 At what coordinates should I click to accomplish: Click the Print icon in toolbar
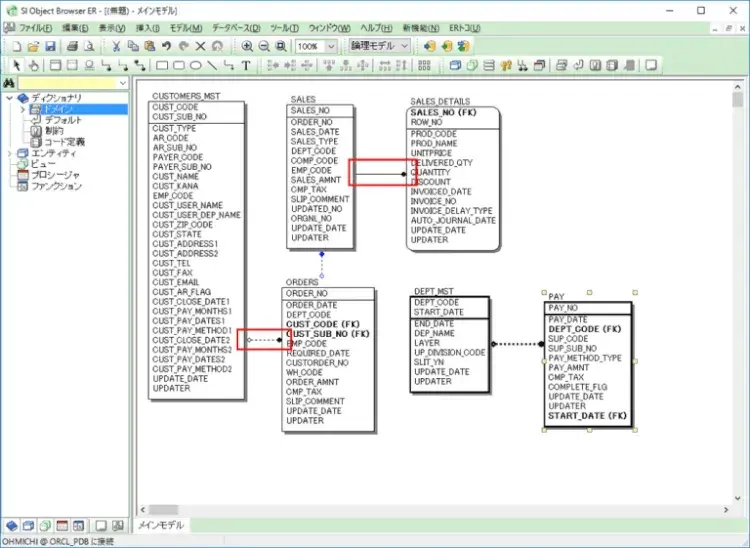[x=72, y=46]
